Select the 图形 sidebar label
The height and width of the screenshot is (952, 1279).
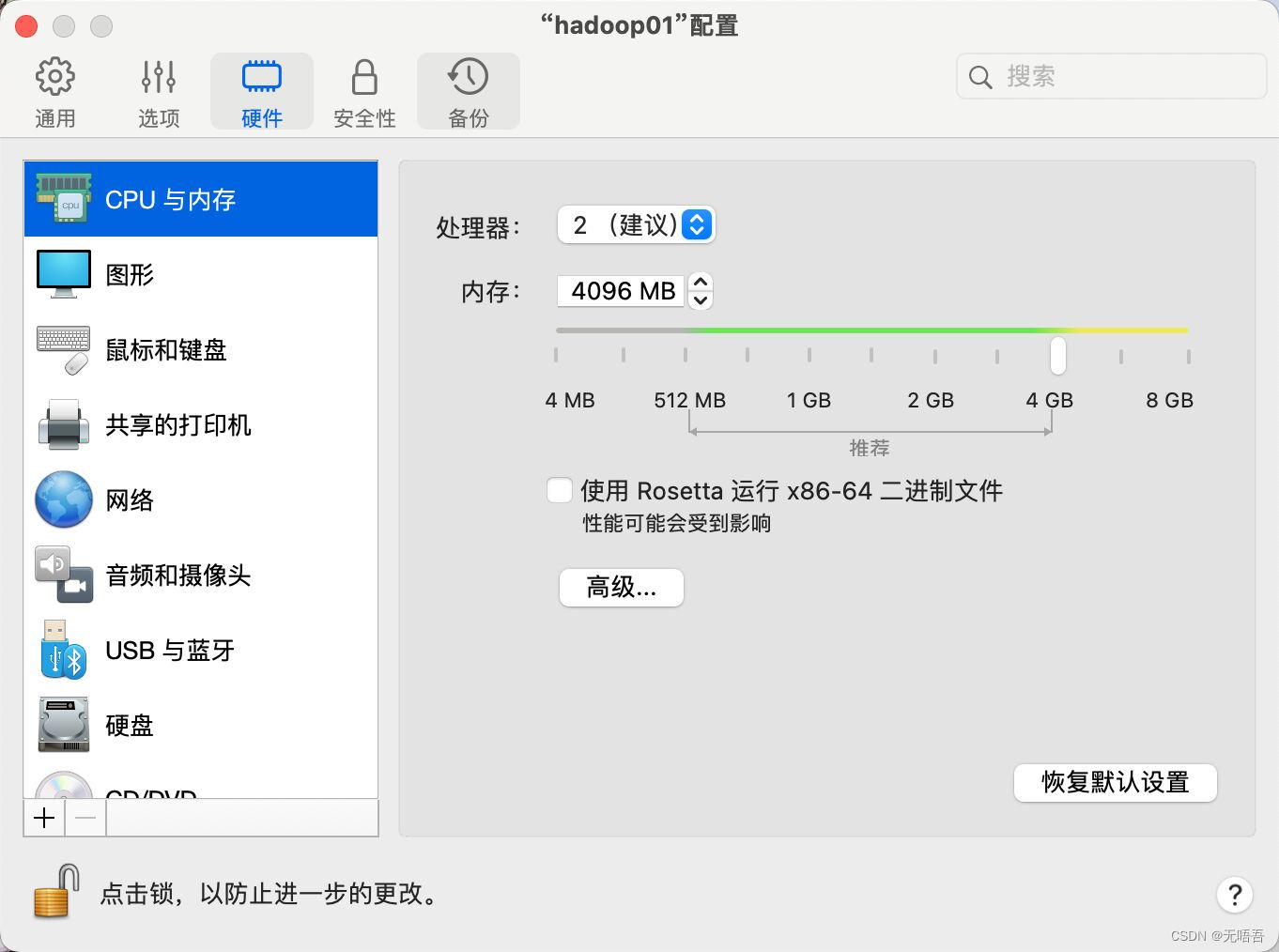130,274
